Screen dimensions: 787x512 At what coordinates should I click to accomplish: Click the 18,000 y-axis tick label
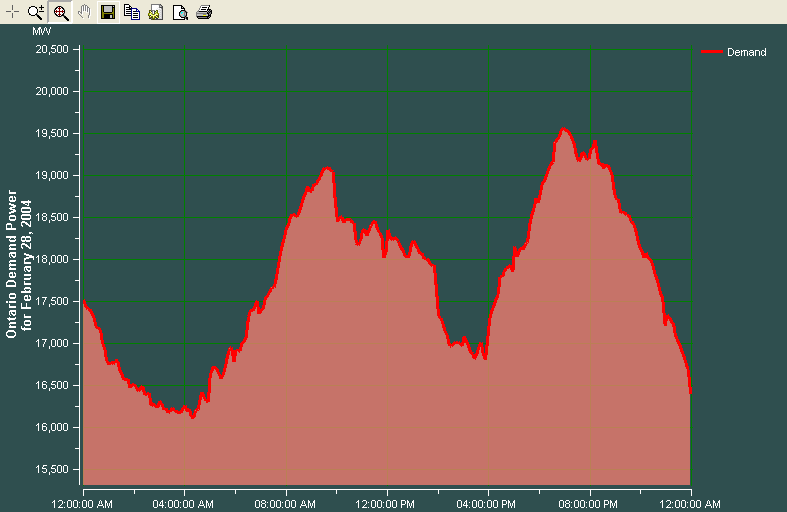click(51, 259)
